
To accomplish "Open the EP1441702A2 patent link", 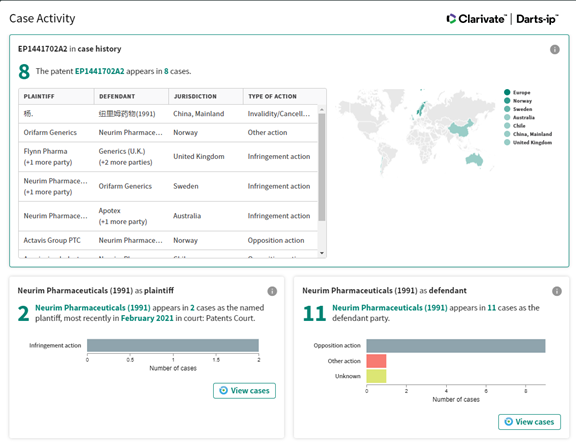I will 100,71.
